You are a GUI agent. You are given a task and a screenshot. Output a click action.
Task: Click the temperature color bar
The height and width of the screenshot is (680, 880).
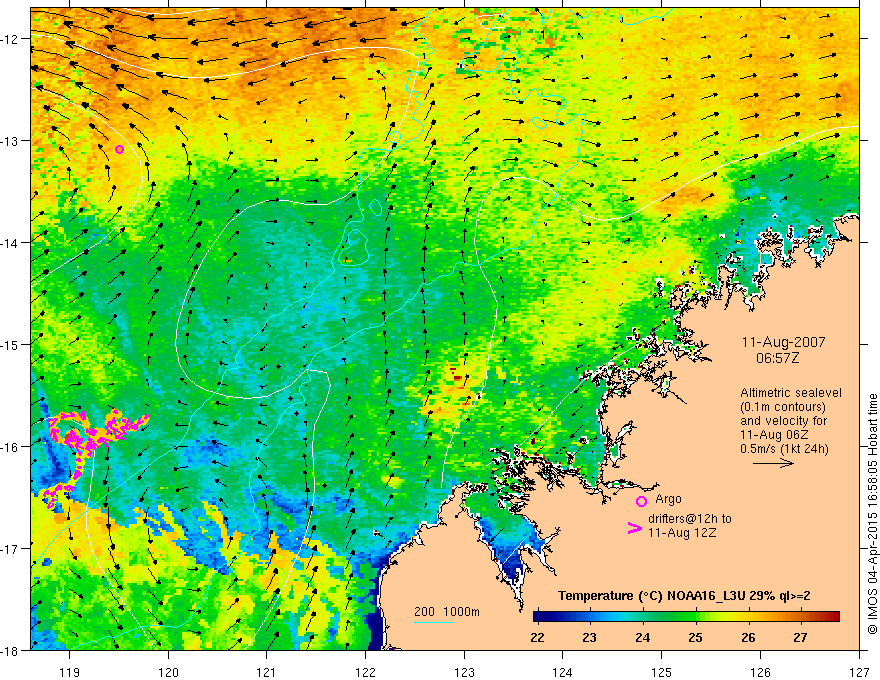click(686, 616)
